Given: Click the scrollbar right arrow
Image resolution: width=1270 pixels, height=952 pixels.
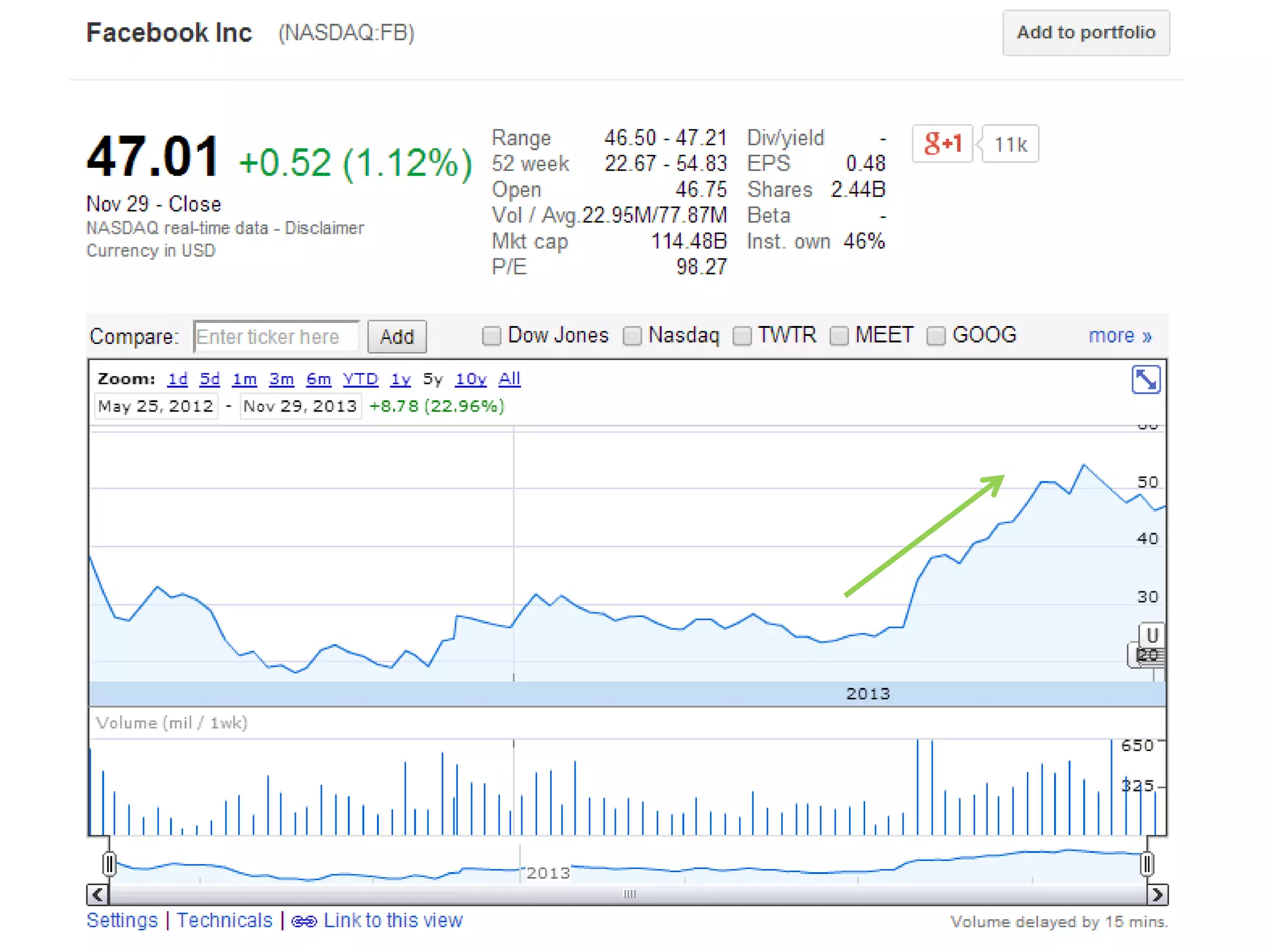Looking at the screenshot, I should [1157, 894].
